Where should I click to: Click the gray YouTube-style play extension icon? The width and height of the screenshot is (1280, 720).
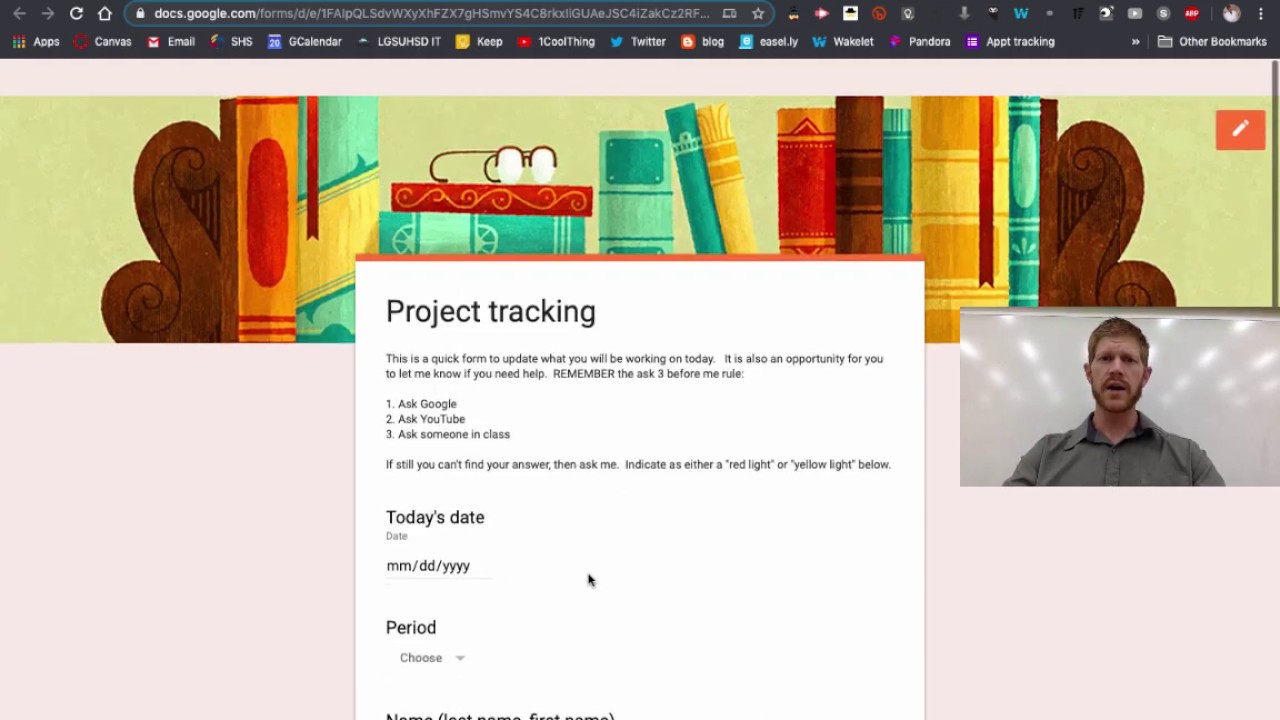[x=1135, y=13]
